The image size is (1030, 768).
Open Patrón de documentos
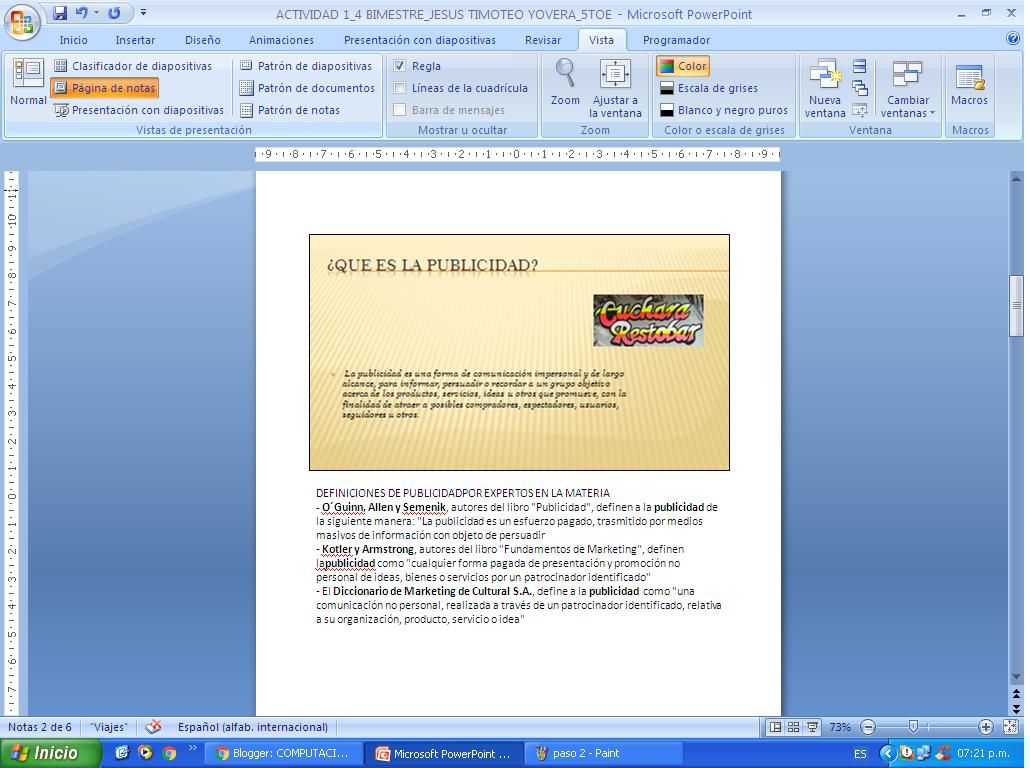click(x=307, y=87)
